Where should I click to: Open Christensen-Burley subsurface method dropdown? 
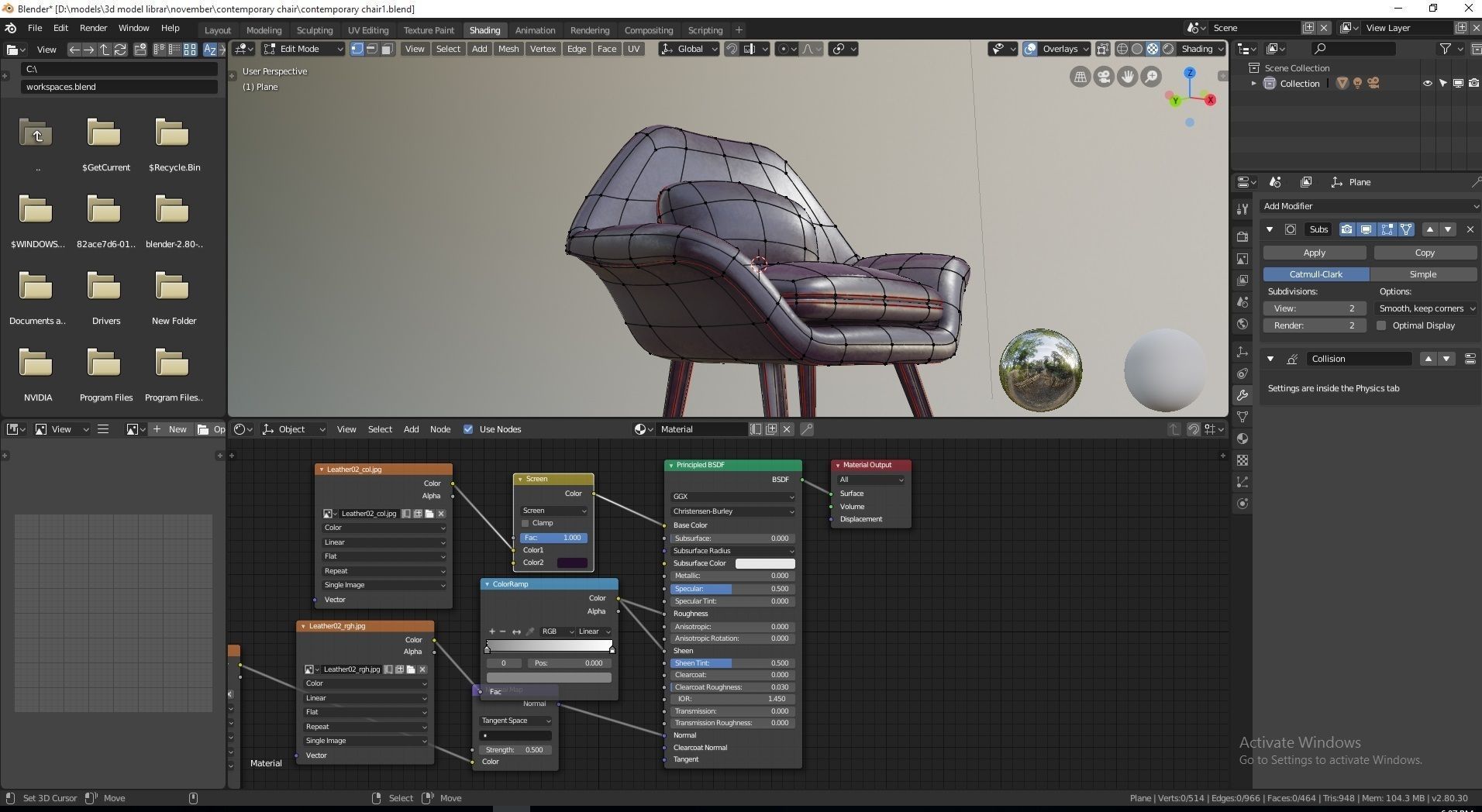click(732, 511)
